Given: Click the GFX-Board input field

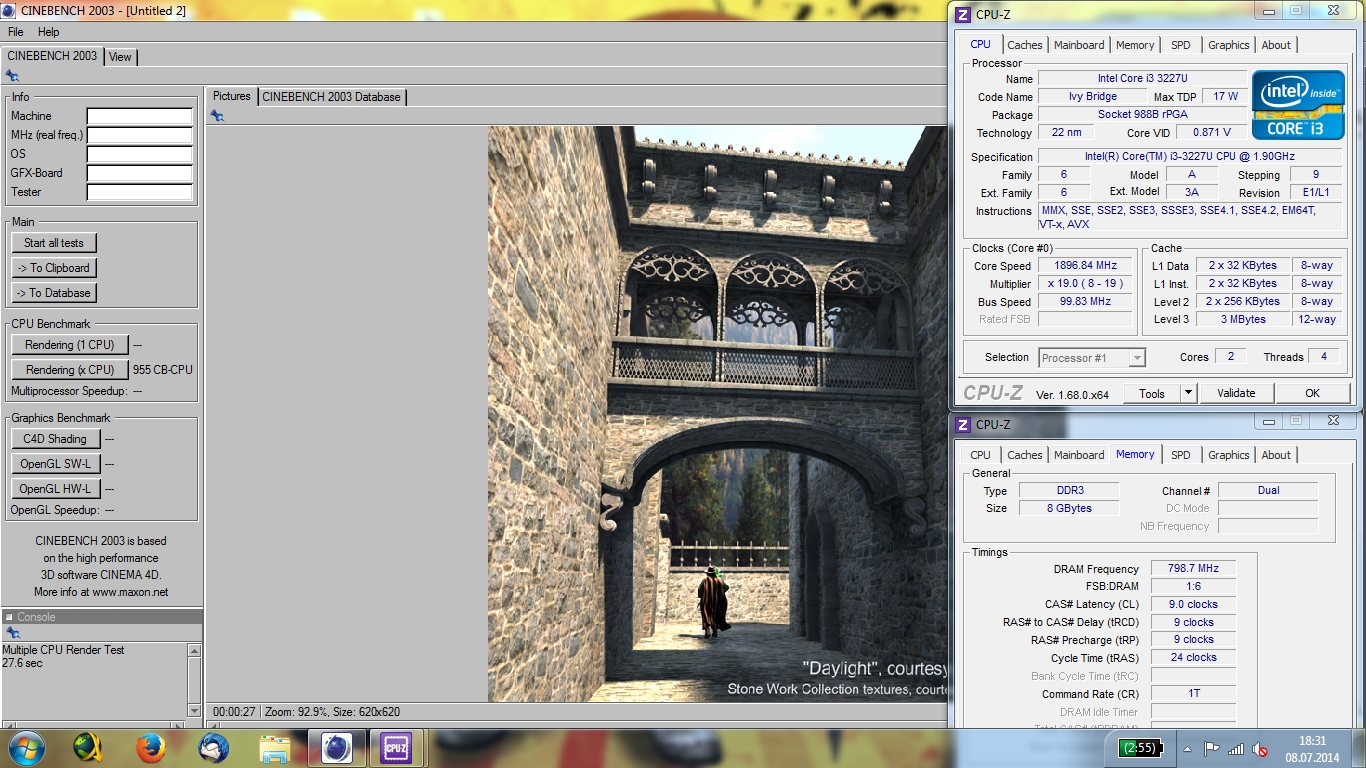Looking at the screenshot, I should coord(139,174).
